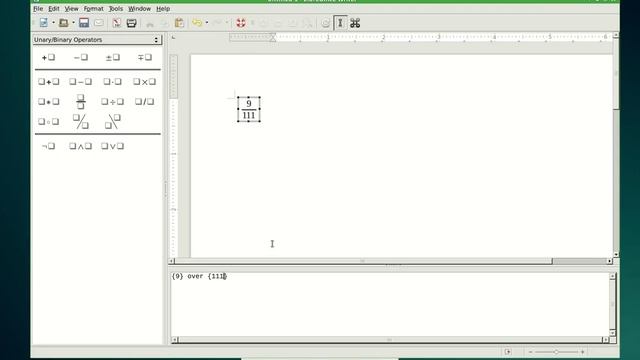The image size is (640, 360).
Task: Click the zoom in plus button
Action: [582, 352]
